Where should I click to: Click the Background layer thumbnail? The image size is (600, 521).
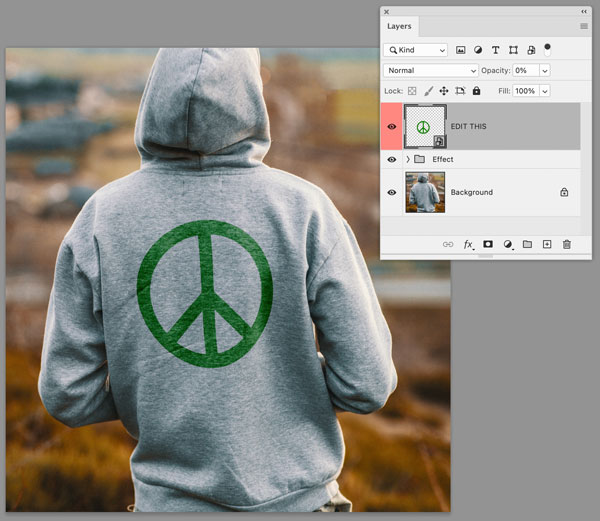coord(425,192)
